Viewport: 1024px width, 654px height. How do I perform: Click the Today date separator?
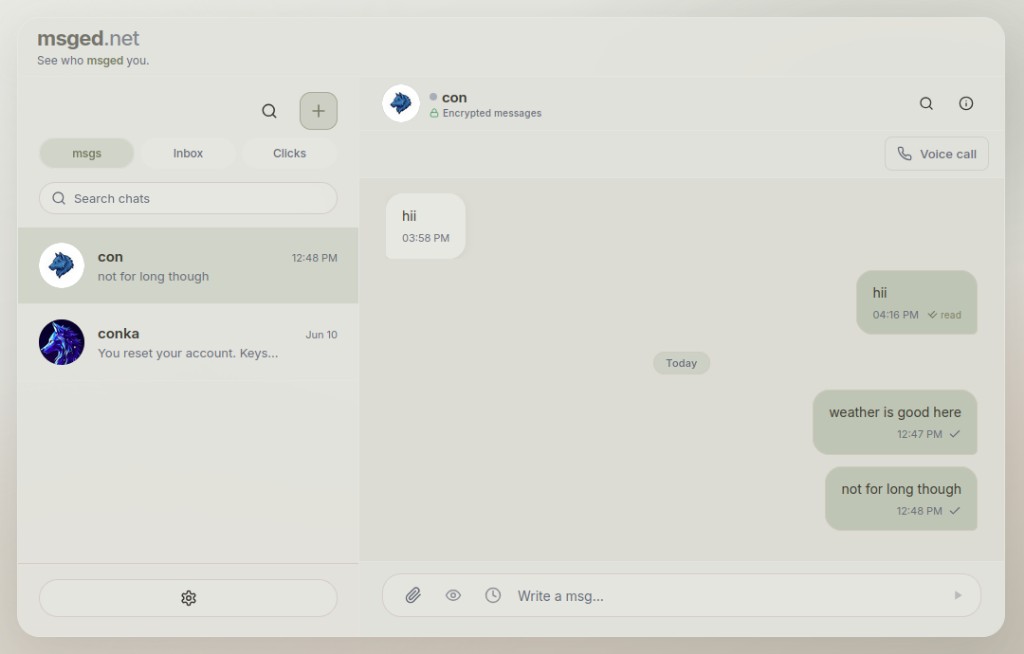[x=681, y=363]
